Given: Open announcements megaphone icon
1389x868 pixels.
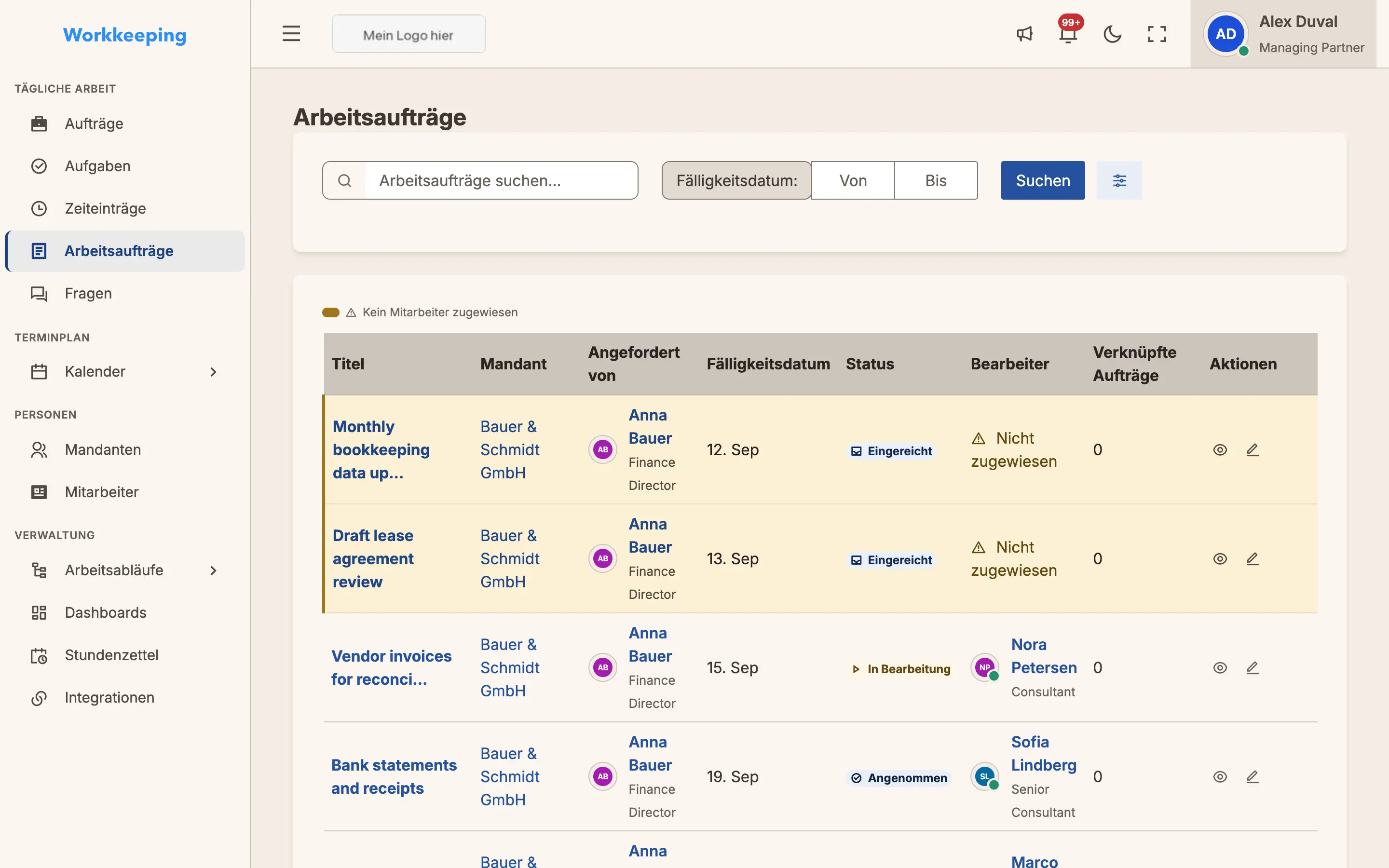Looking at the screenshot, I should (x=1024, y=34).
